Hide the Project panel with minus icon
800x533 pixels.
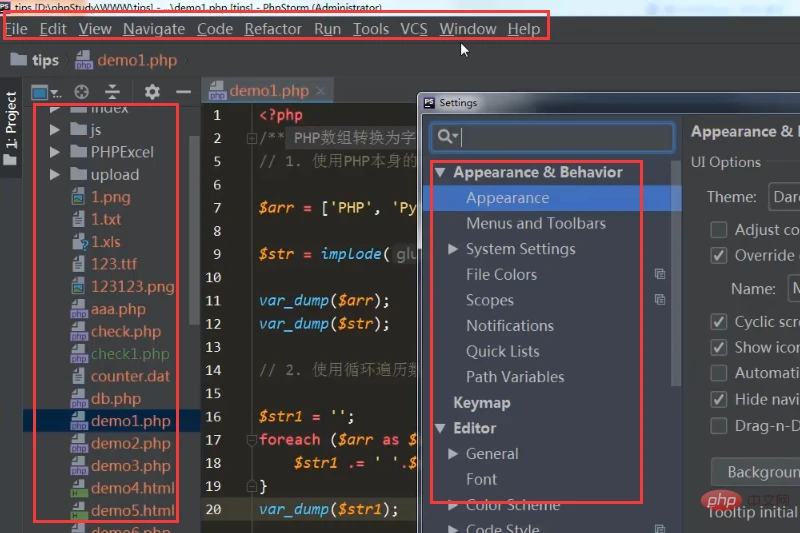(x=183, y=92)
